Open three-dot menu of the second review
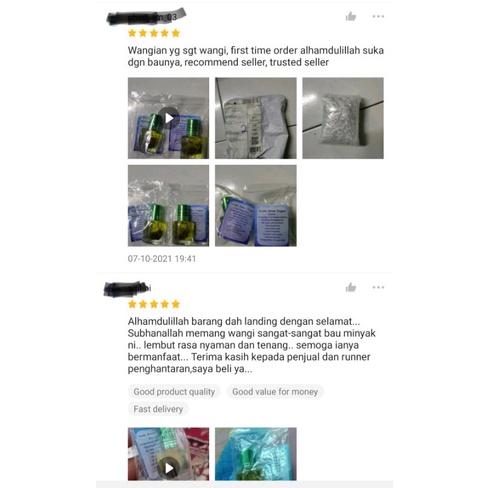 [378, 287]
